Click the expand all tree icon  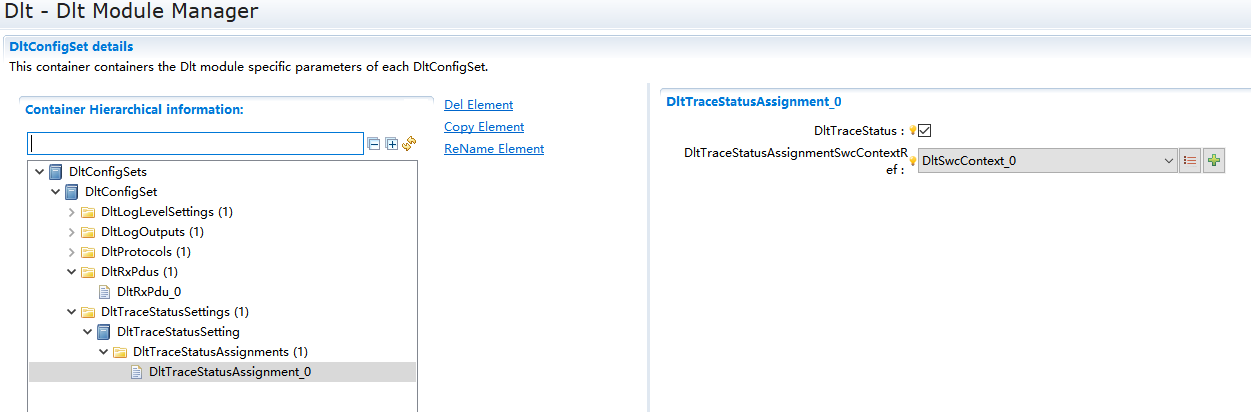coord(391,144)
